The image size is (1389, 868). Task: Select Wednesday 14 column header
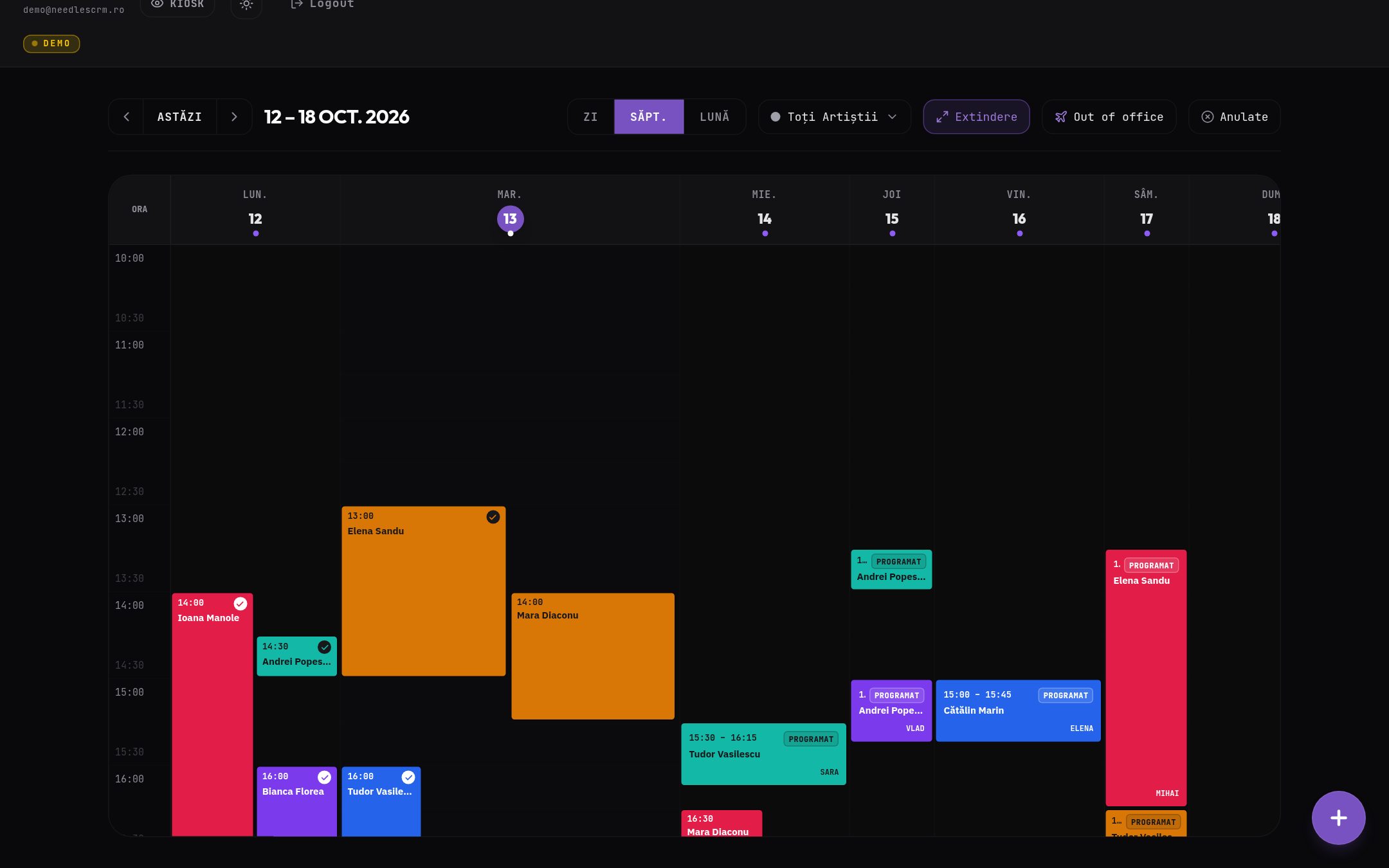click(765, 210)
